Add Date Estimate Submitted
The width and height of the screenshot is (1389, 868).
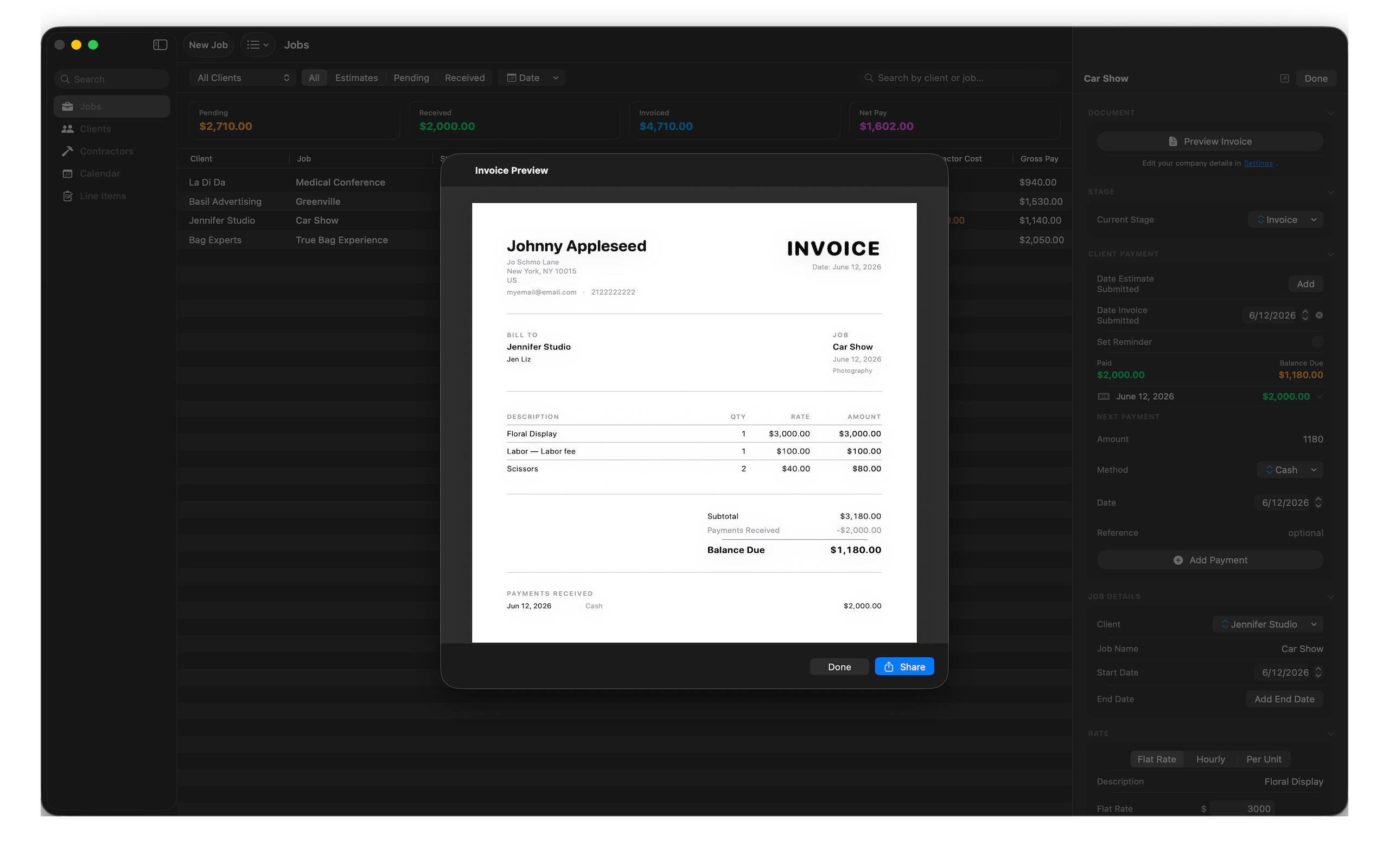(1305, 284)
